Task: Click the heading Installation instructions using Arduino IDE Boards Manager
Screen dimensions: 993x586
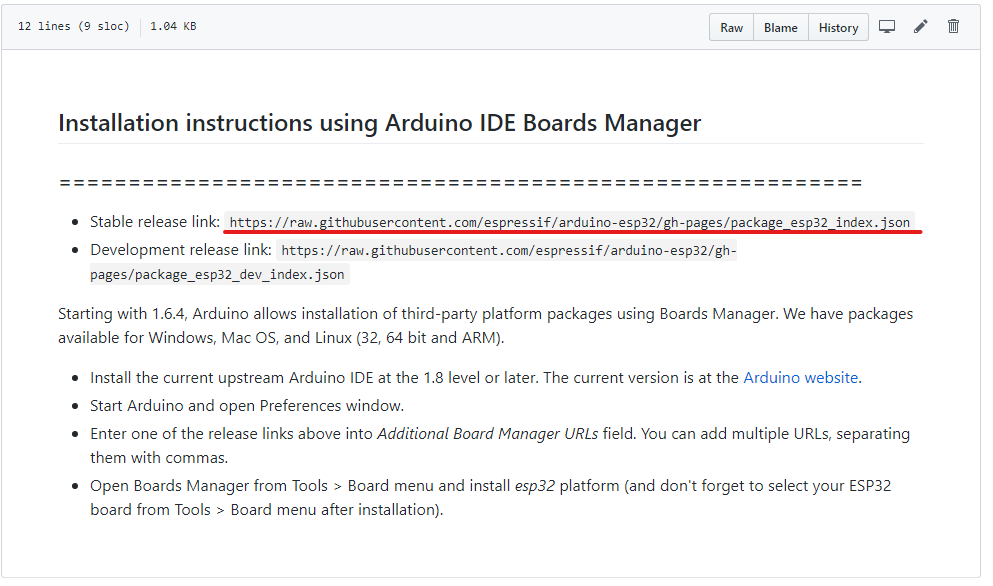Action: pyautogui.click(x=379, y=123)
